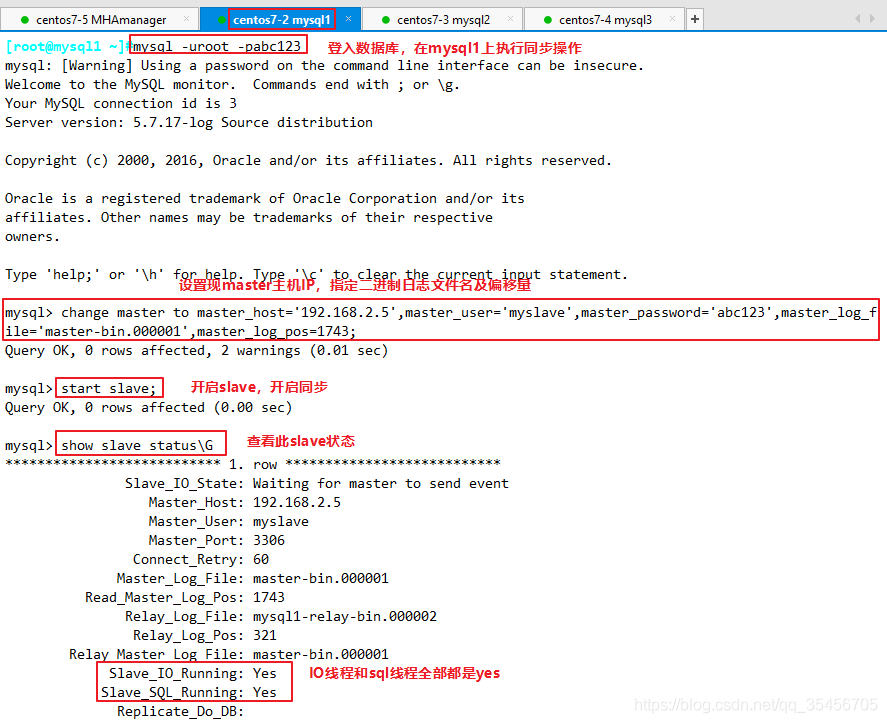Click the left tab-scroll arrow

click(x=858, y=19)
